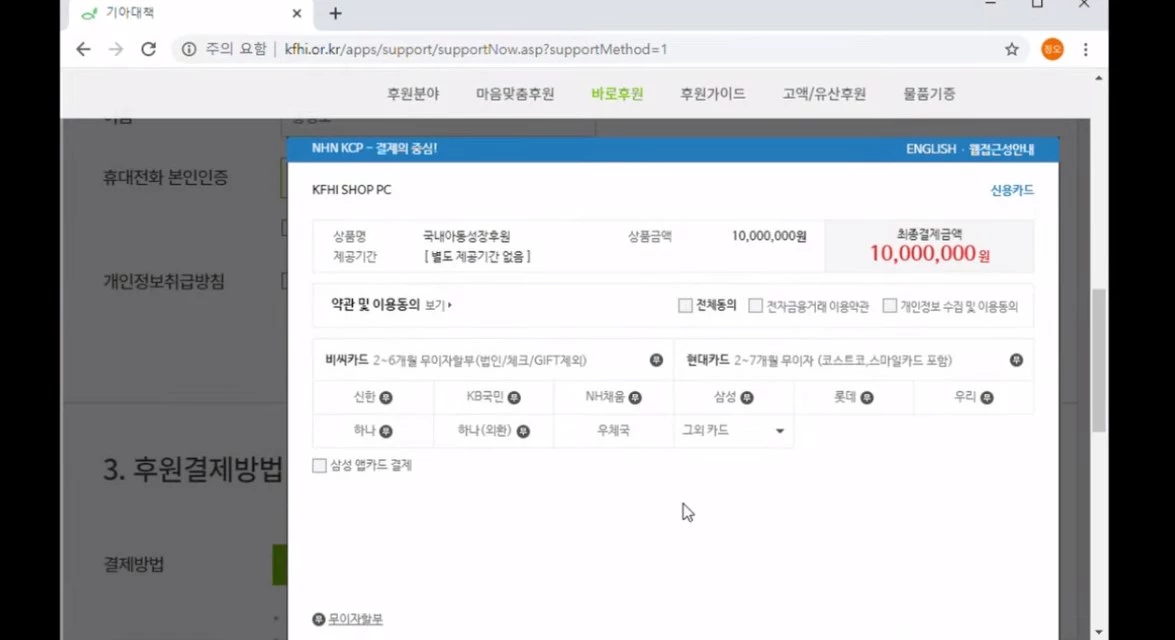
Task: Open the 그외 카드 dropdown
Action: 734,431
